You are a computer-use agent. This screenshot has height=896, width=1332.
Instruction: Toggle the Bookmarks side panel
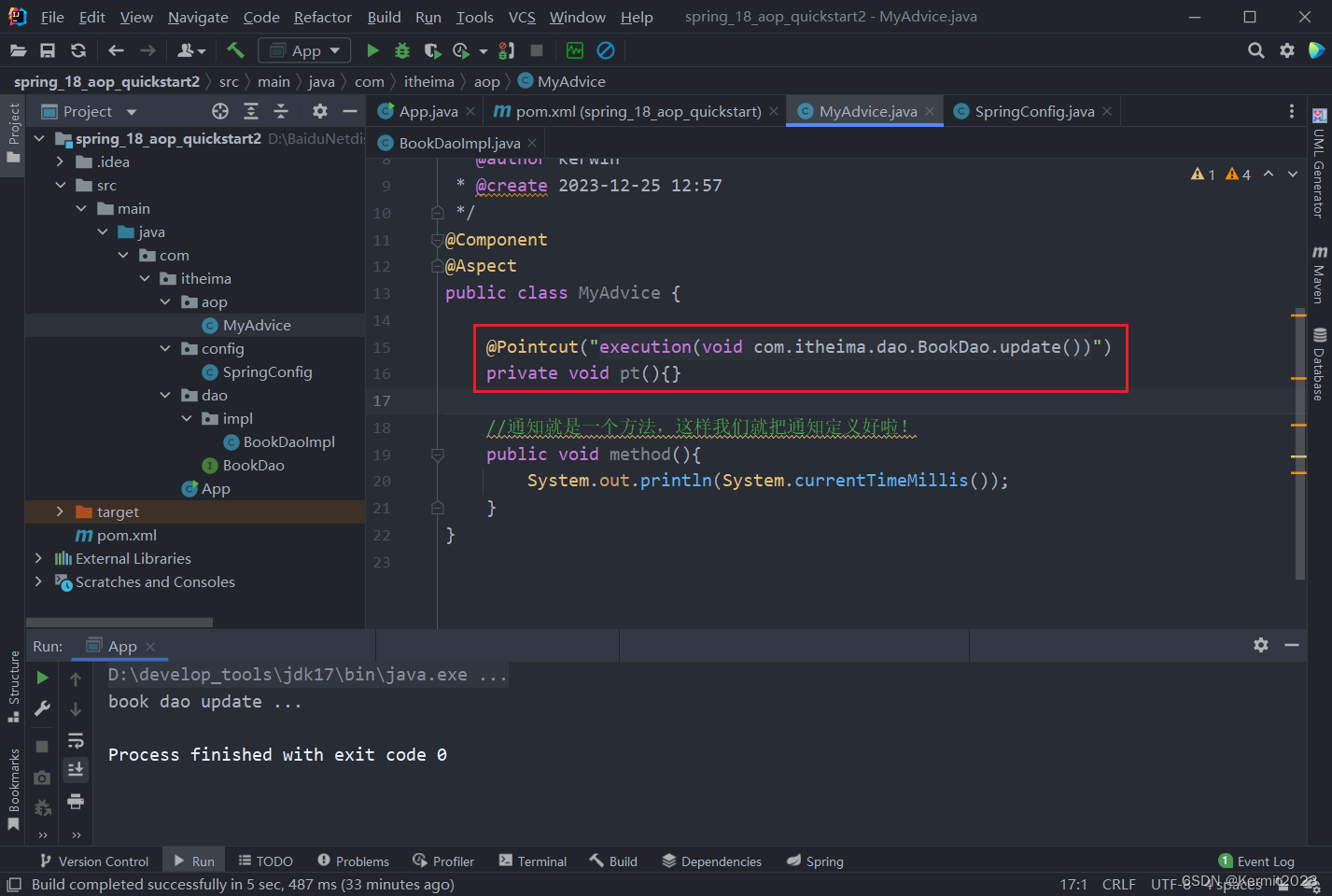[x=13, y=790]
